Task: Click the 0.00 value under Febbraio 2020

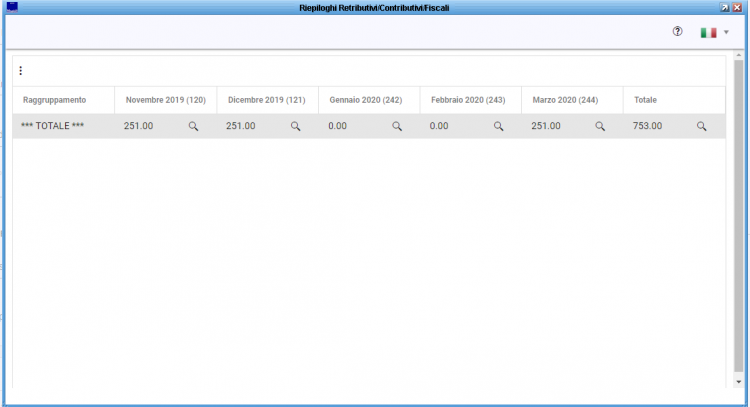Action: 439,126
